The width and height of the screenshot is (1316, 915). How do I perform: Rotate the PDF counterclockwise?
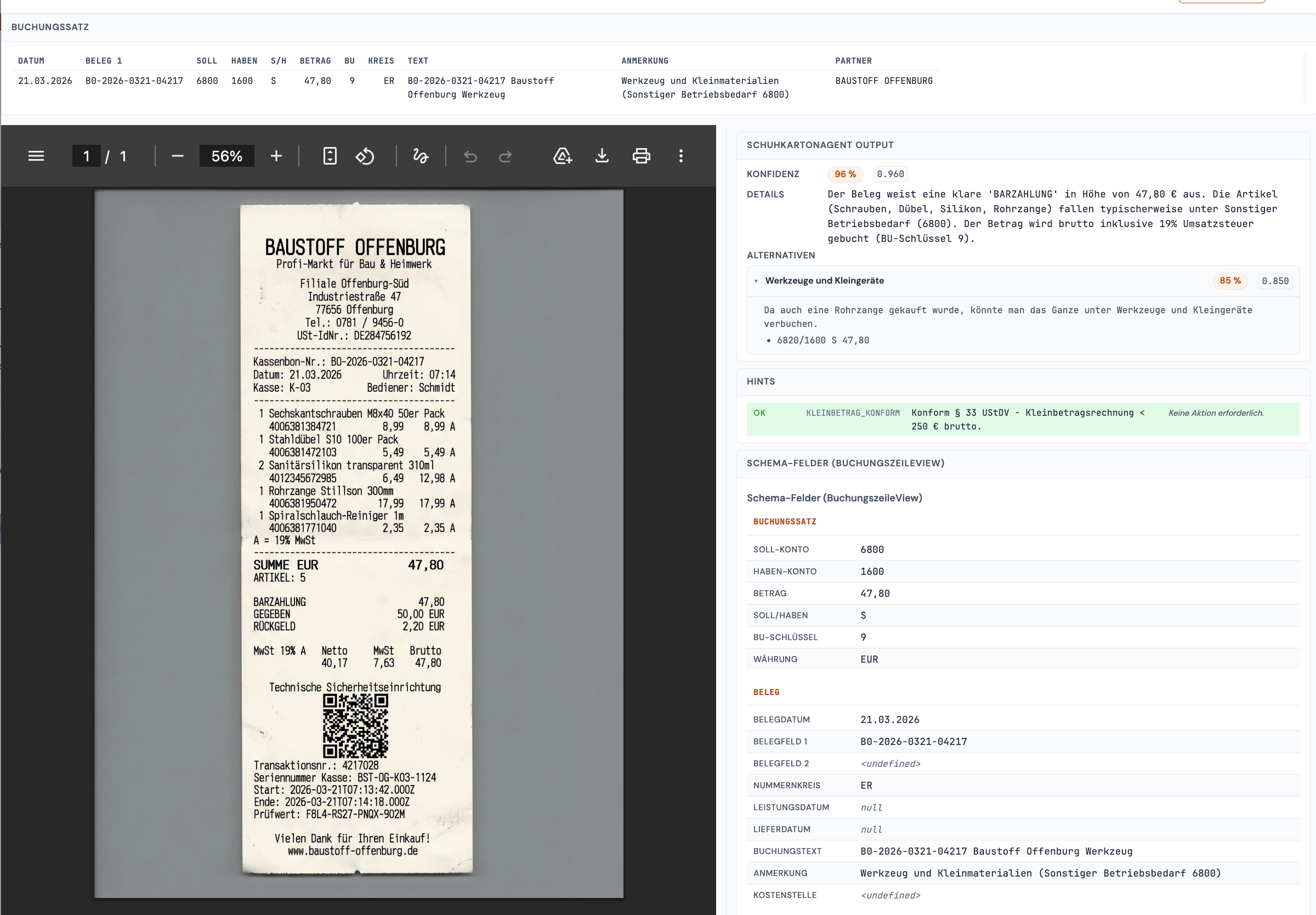pos(365,156)
